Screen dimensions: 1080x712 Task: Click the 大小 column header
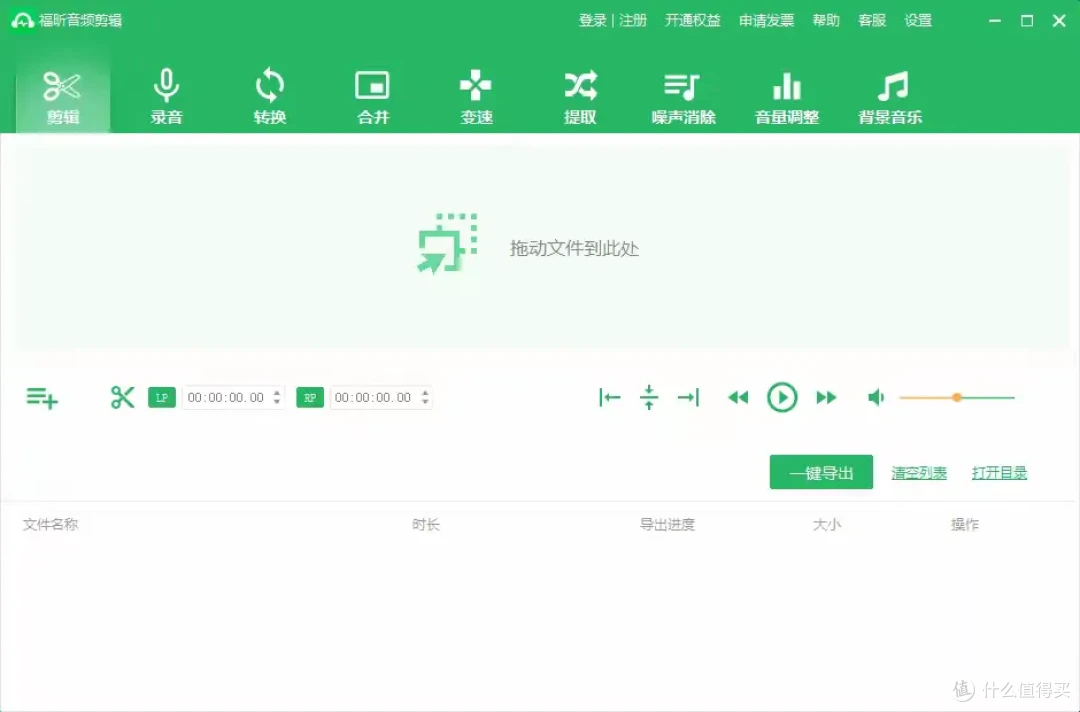click(827, 525)
